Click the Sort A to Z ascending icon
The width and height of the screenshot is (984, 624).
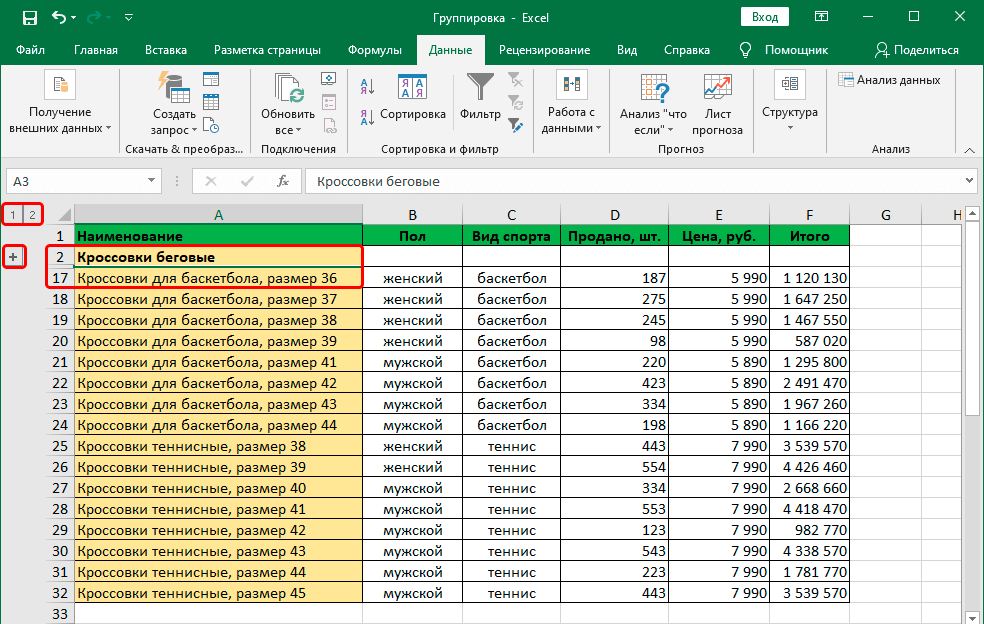click(367, 87)
